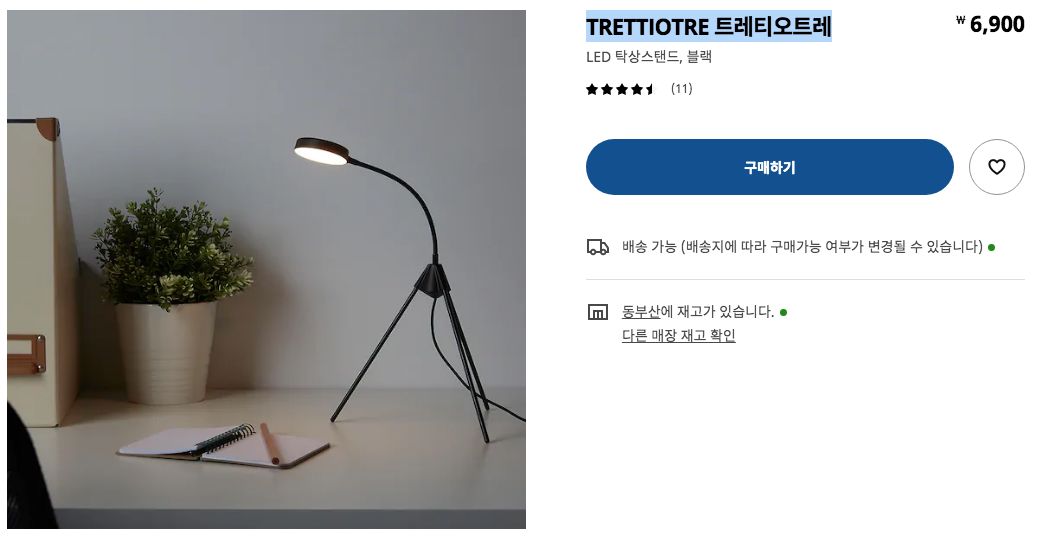The width and height of the screenshot is (1049, 539).
Task: Click the ₩ 6,900 price
Action: pos(990,25)
